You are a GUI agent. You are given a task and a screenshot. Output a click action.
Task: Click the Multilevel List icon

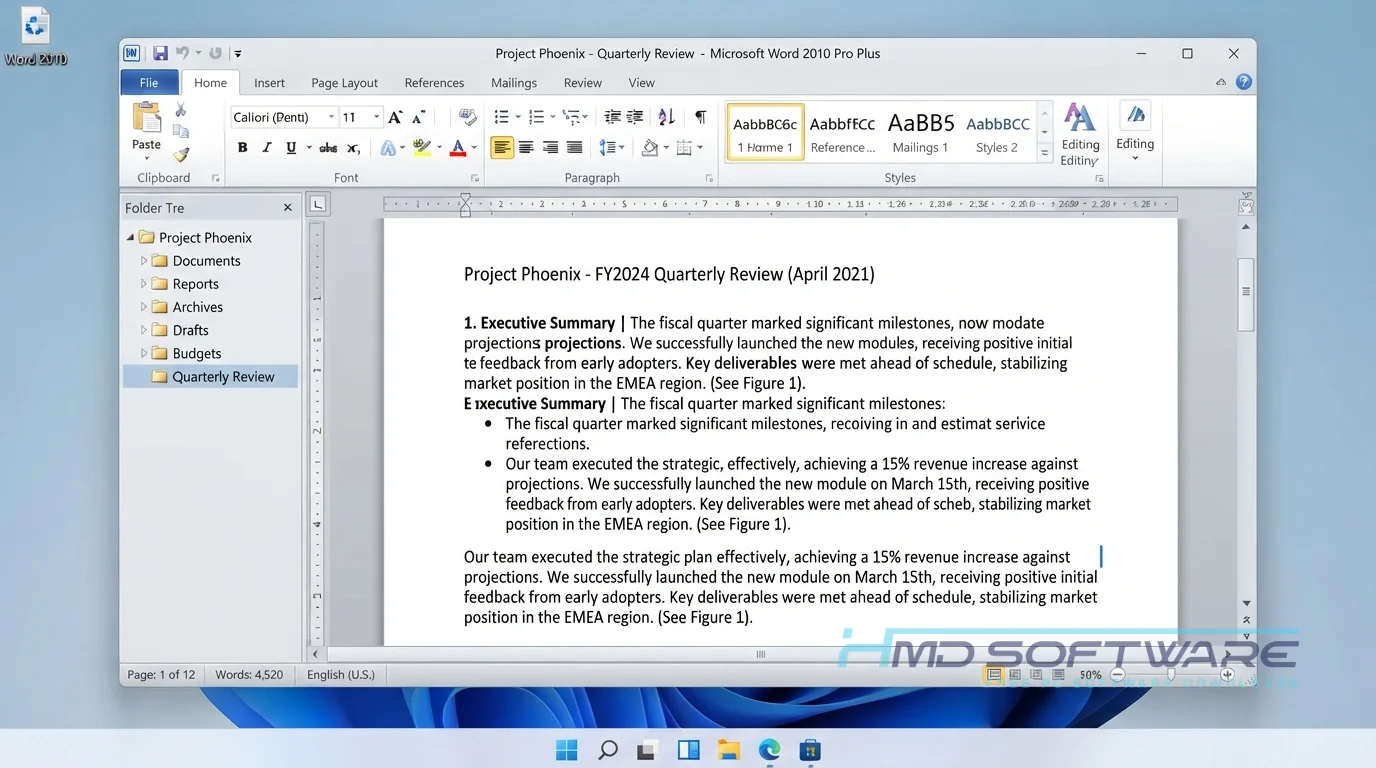(570, 117)
